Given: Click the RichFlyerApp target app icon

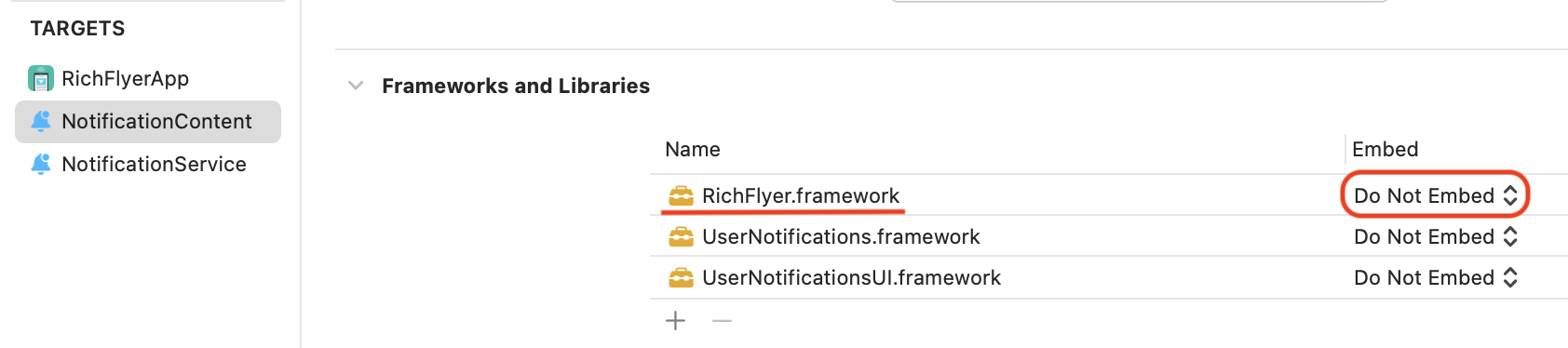Looking at the screenshot, I should pyautogui.click(x=41, y=78).
